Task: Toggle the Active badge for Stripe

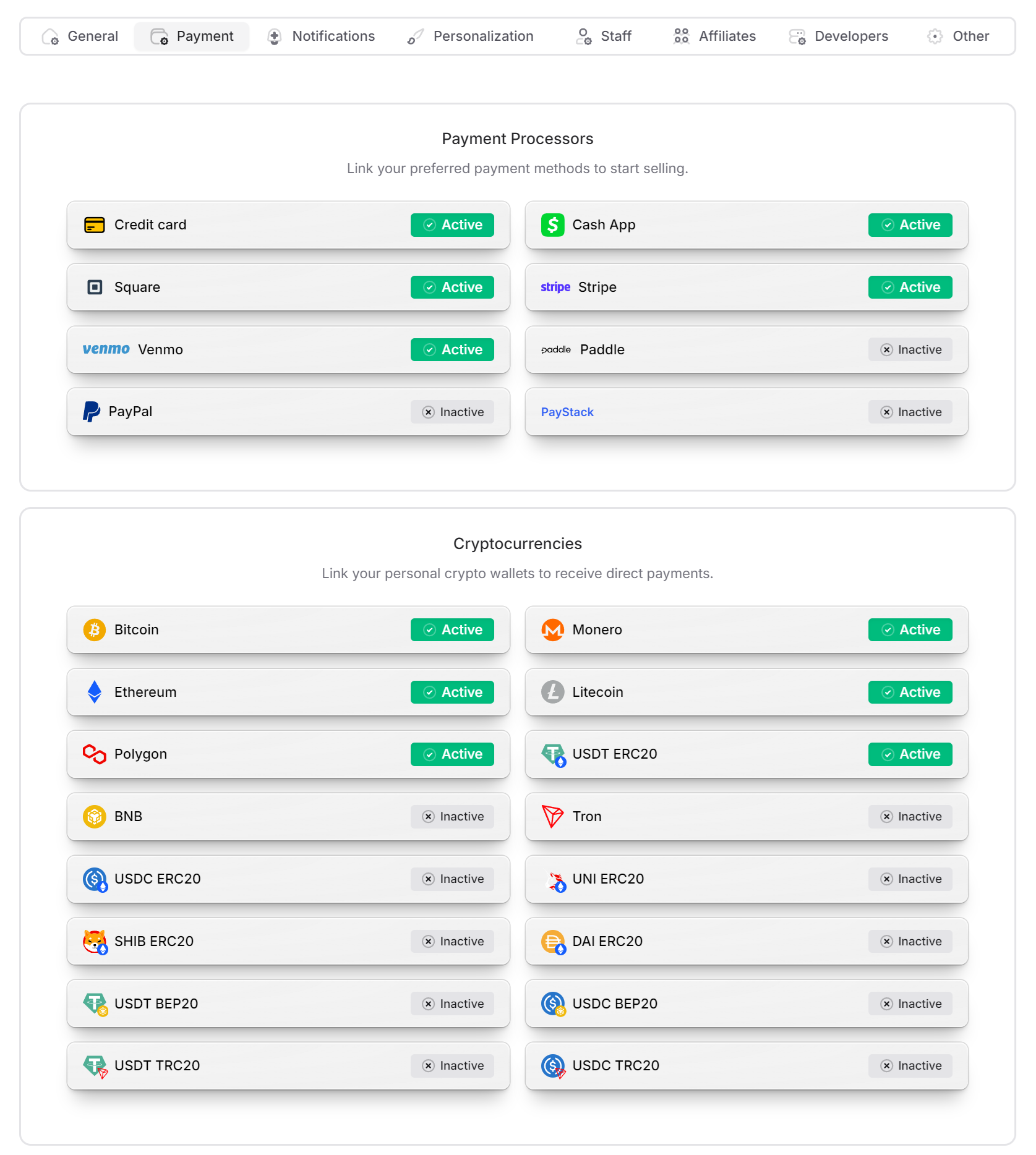Action: pyautogui.click(x=910, y=287)
